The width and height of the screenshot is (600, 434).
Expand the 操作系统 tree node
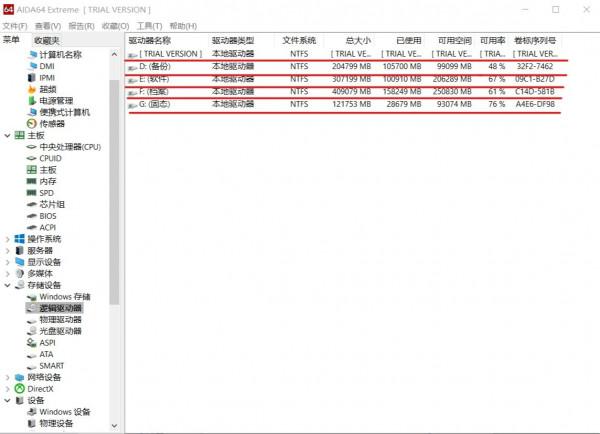pyautogui.click(x=8, y=239)
